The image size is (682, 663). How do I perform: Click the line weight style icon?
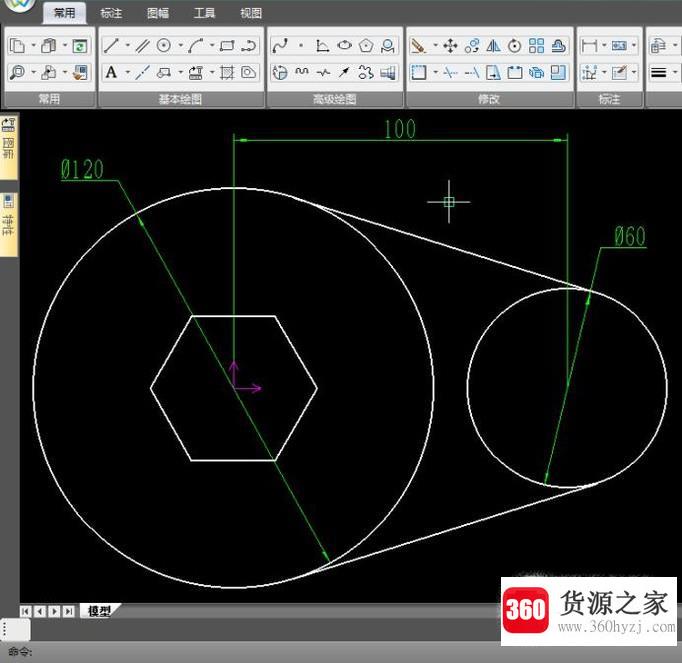coord(659,72)
